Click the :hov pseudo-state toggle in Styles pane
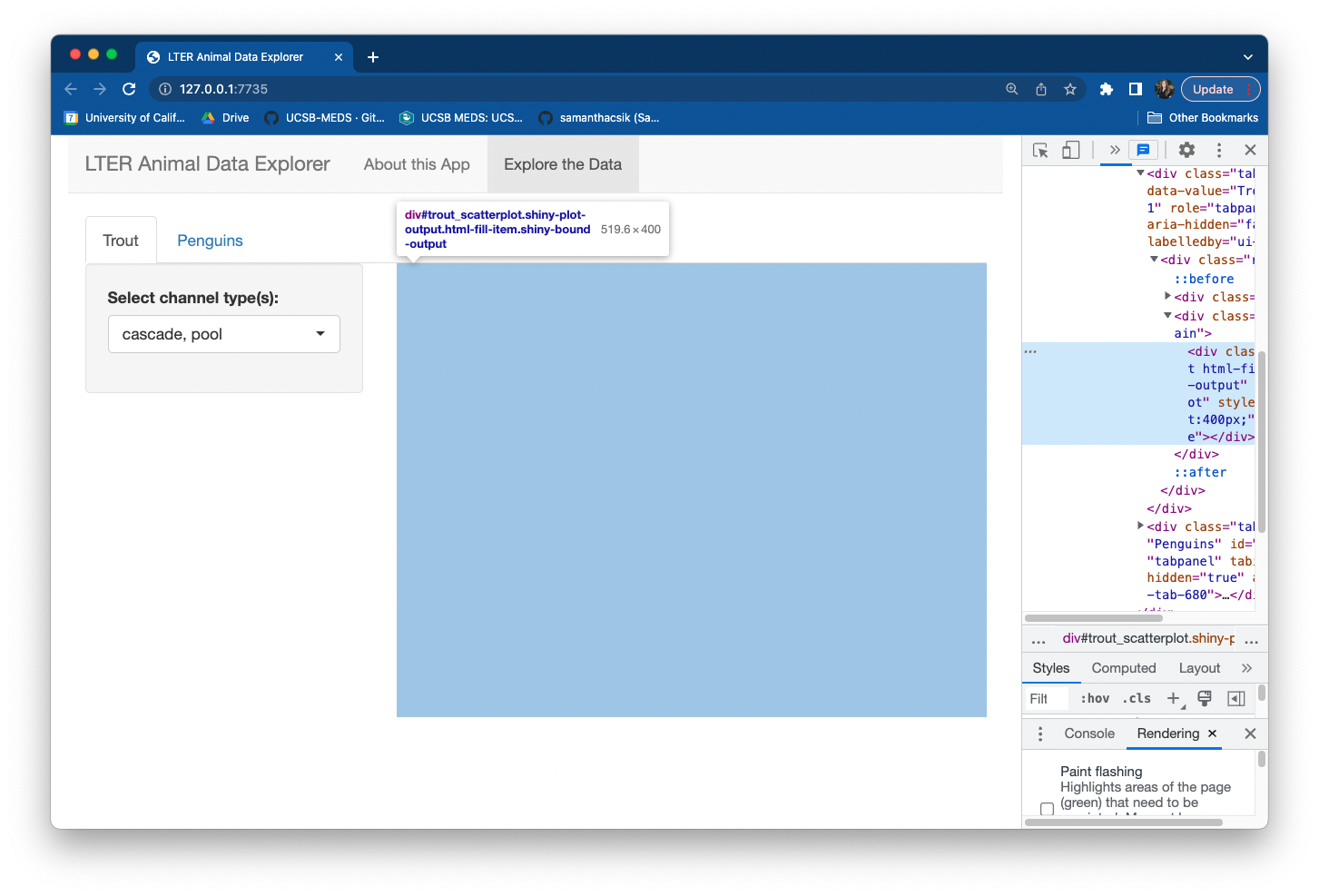The image size is (1319, 896). (1094, 698)
